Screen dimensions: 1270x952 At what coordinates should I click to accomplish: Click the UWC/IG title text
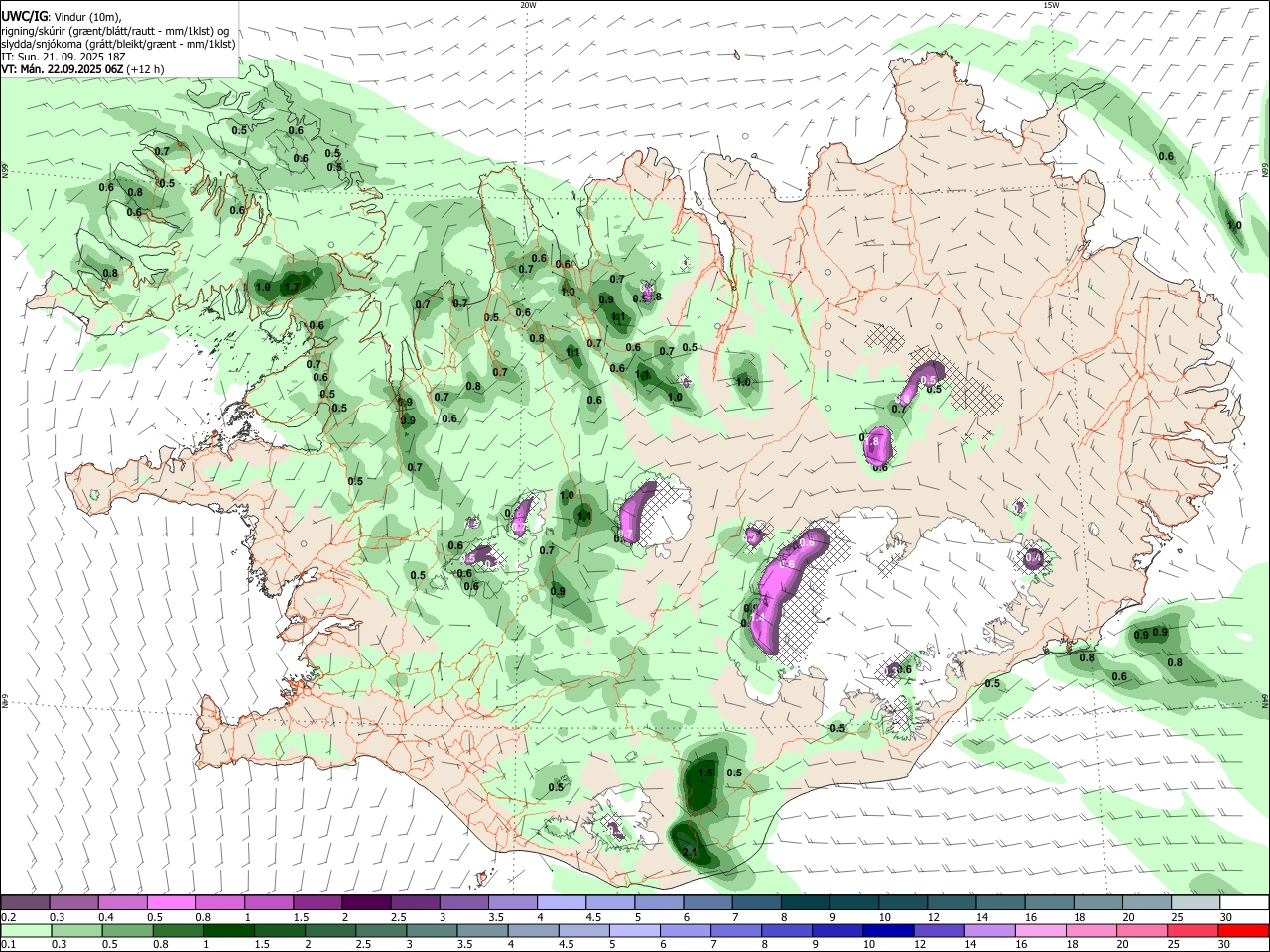click(23, 16)
